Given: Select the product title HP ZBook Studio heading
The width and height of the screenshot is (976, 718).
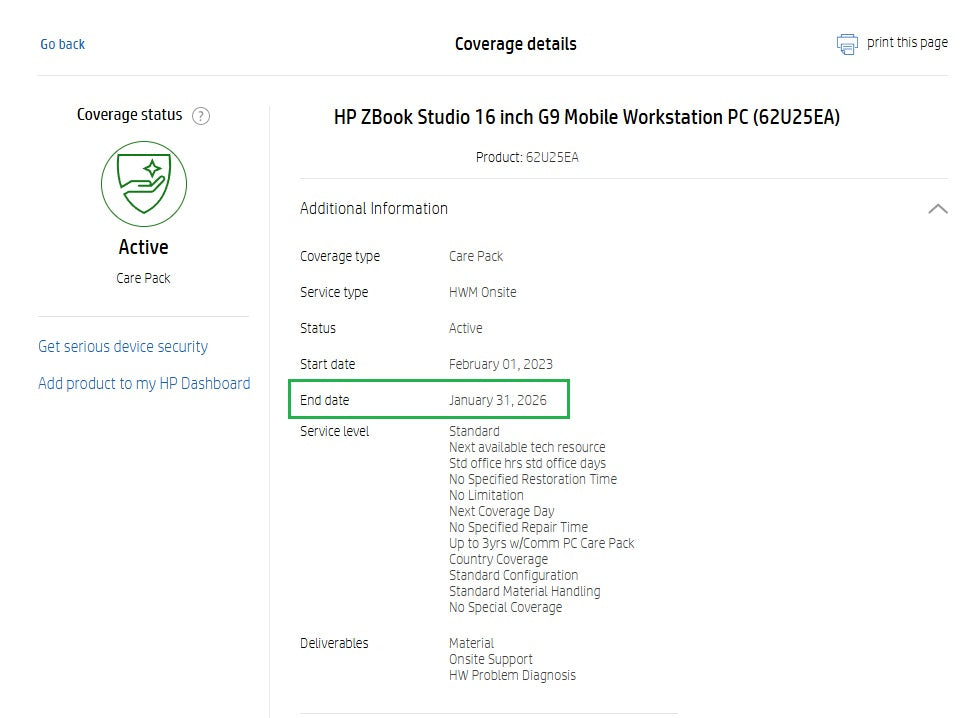Looking at the screenshot, I should click(587, 117).
